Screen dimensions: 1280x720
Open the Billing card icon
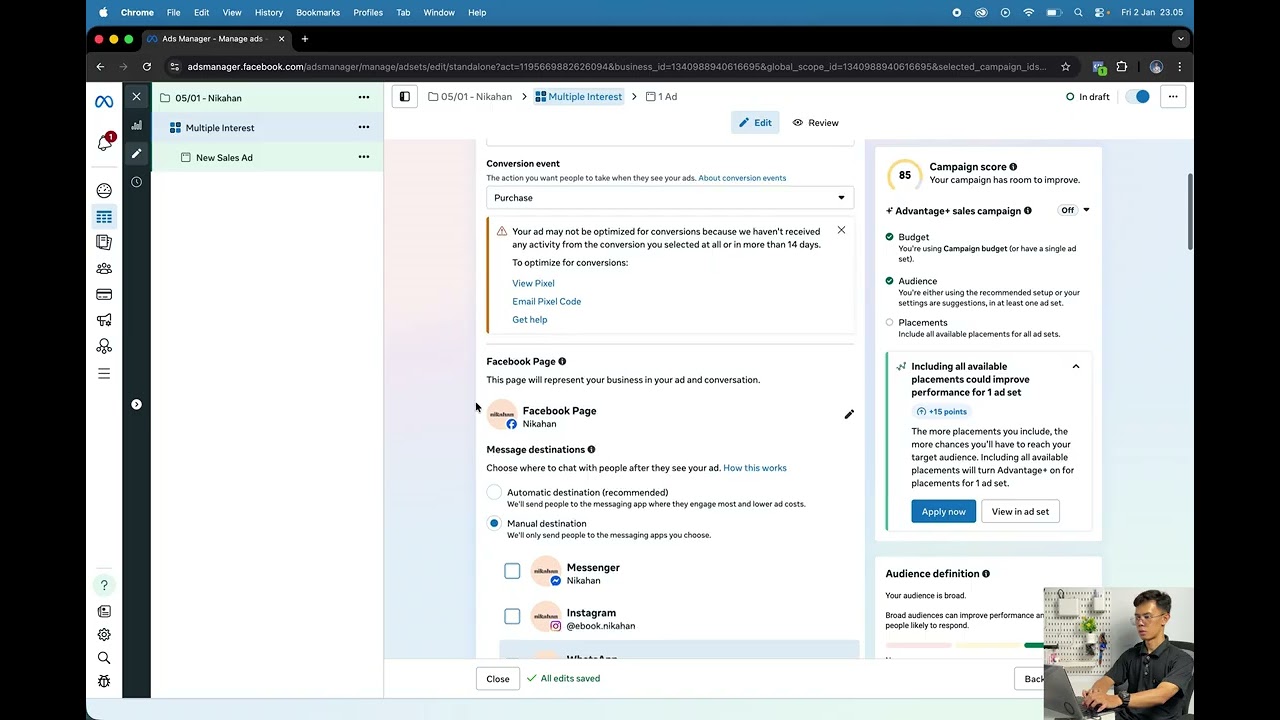coord(104,294)
